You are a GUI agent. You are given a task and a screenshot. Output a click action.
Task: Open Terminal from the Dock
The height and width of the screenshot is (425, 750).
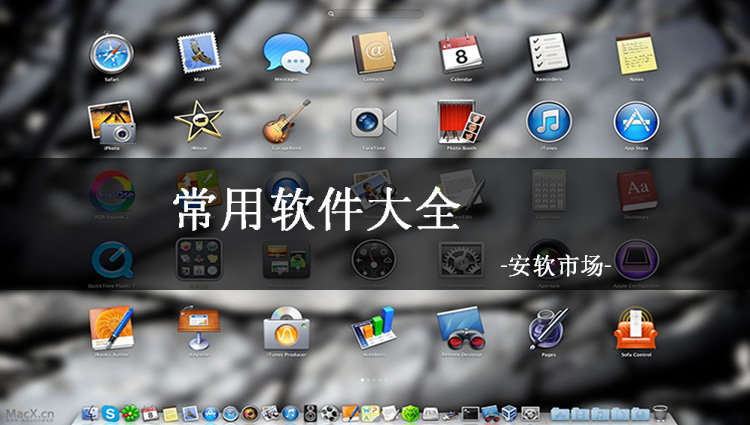(x=470, y=414)
